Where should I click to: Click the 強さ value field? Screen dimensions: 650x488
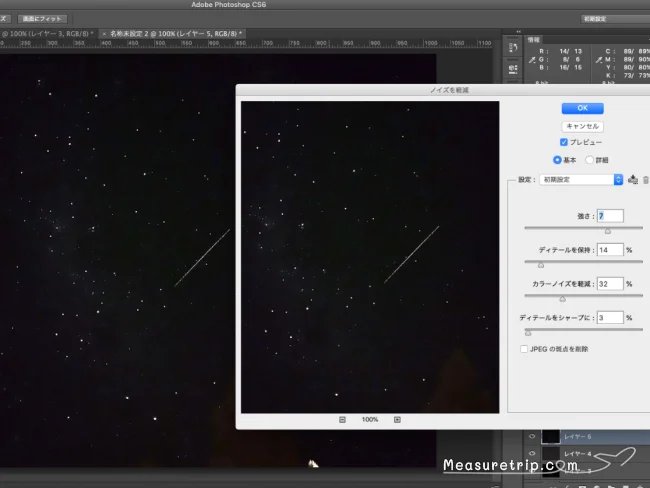610,216
